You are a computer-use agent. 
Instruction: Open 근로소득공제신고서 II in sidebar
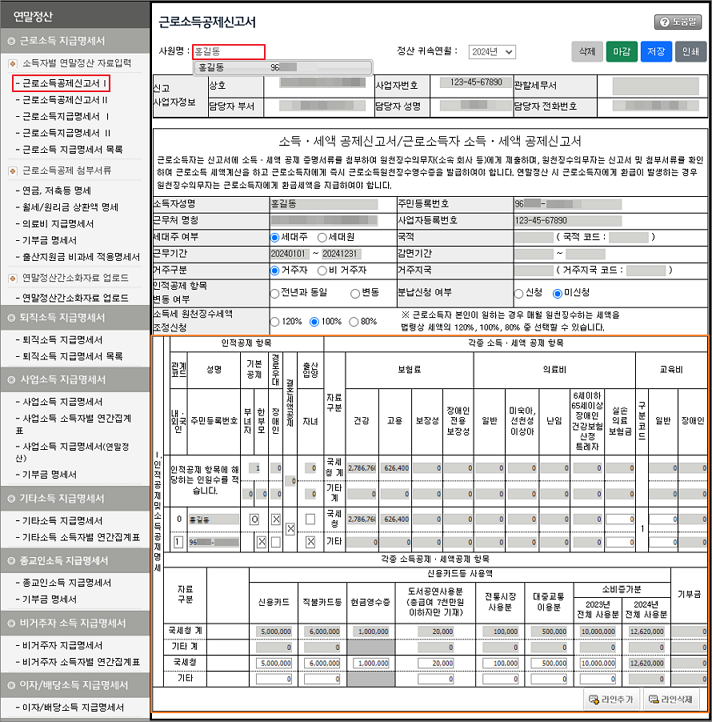[x=65, y=100]
